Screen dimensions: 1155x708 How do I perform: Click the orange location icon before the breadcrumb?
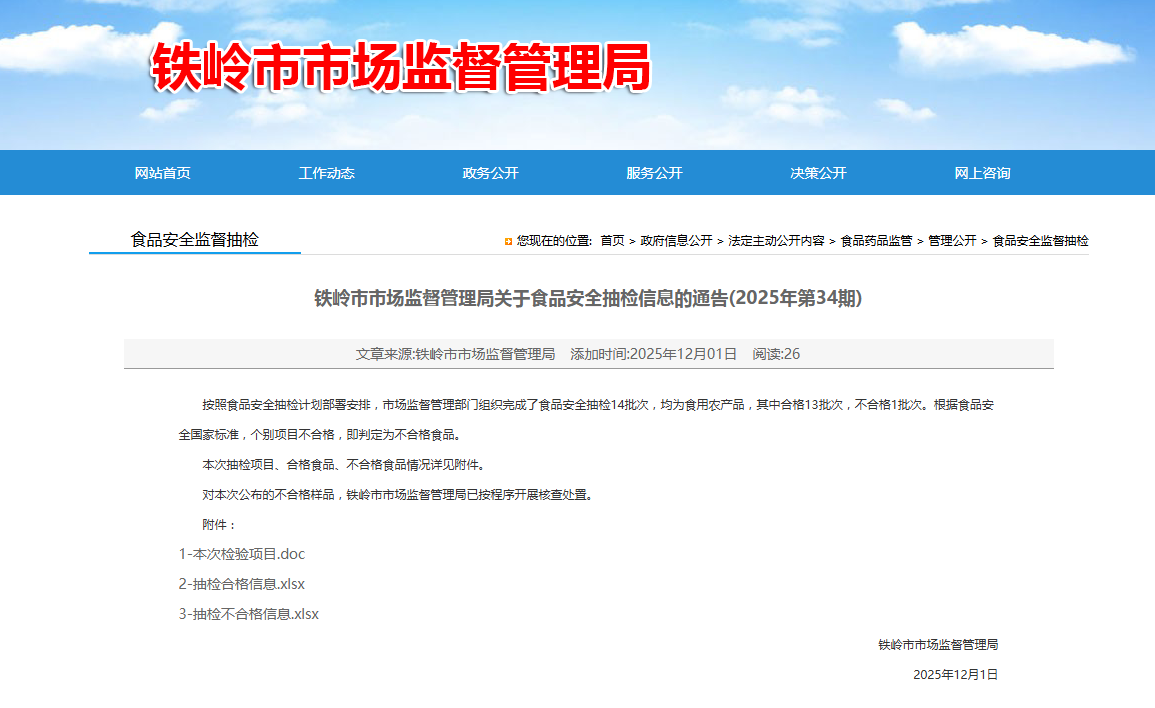click(509, 241)
